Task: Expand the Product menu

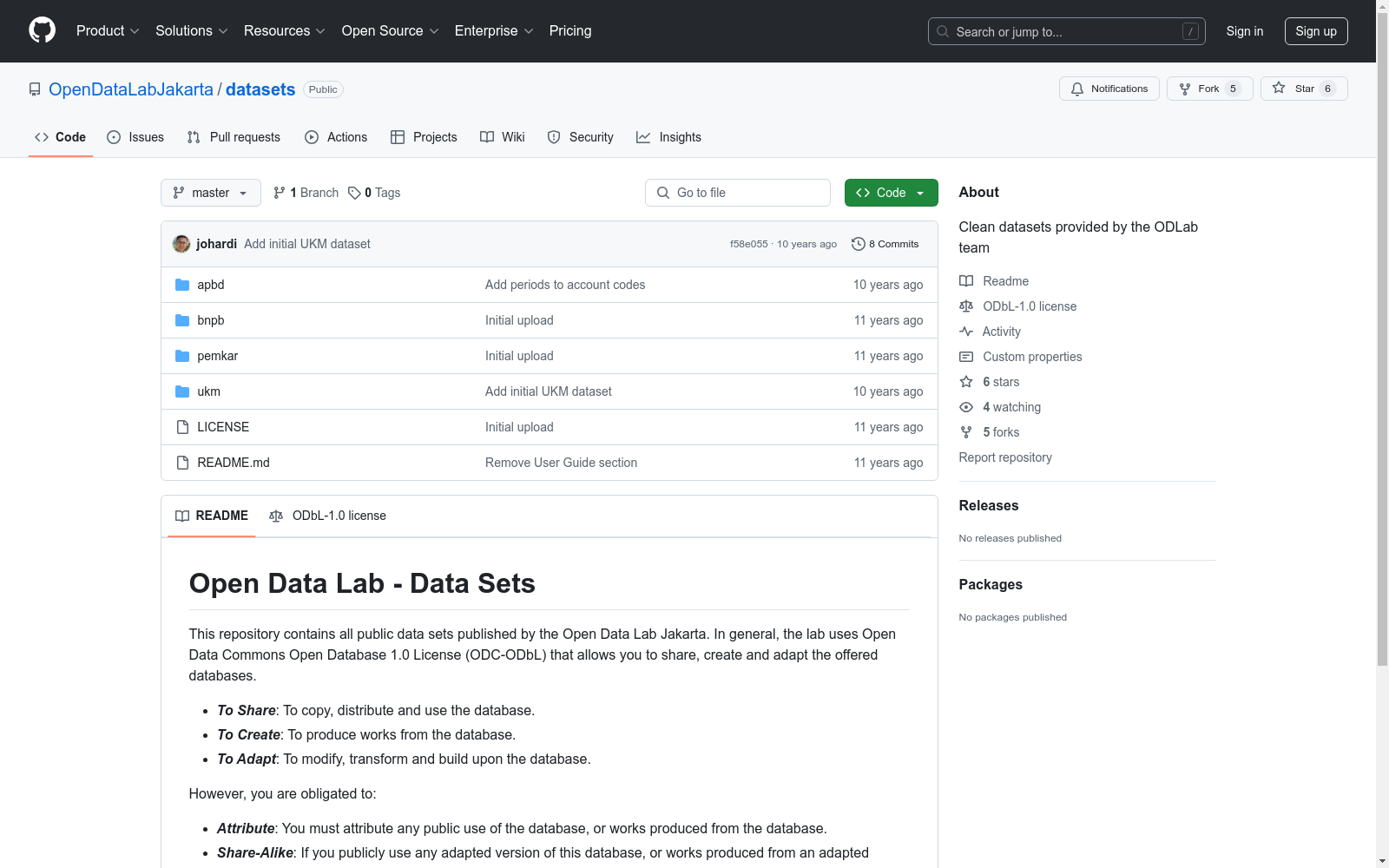Action: (x=108, y=31)
